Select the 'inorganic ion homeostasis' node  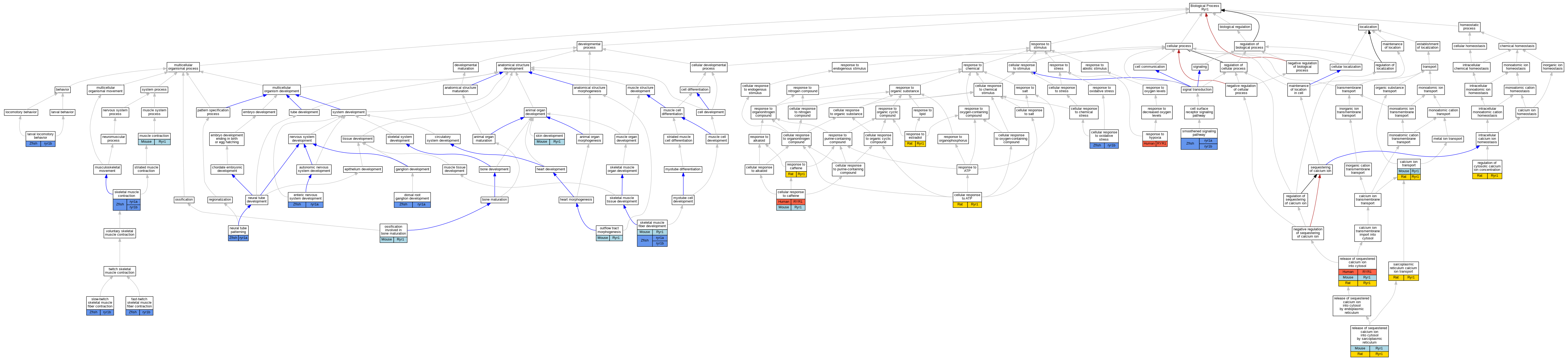(x=1552, y=67)
